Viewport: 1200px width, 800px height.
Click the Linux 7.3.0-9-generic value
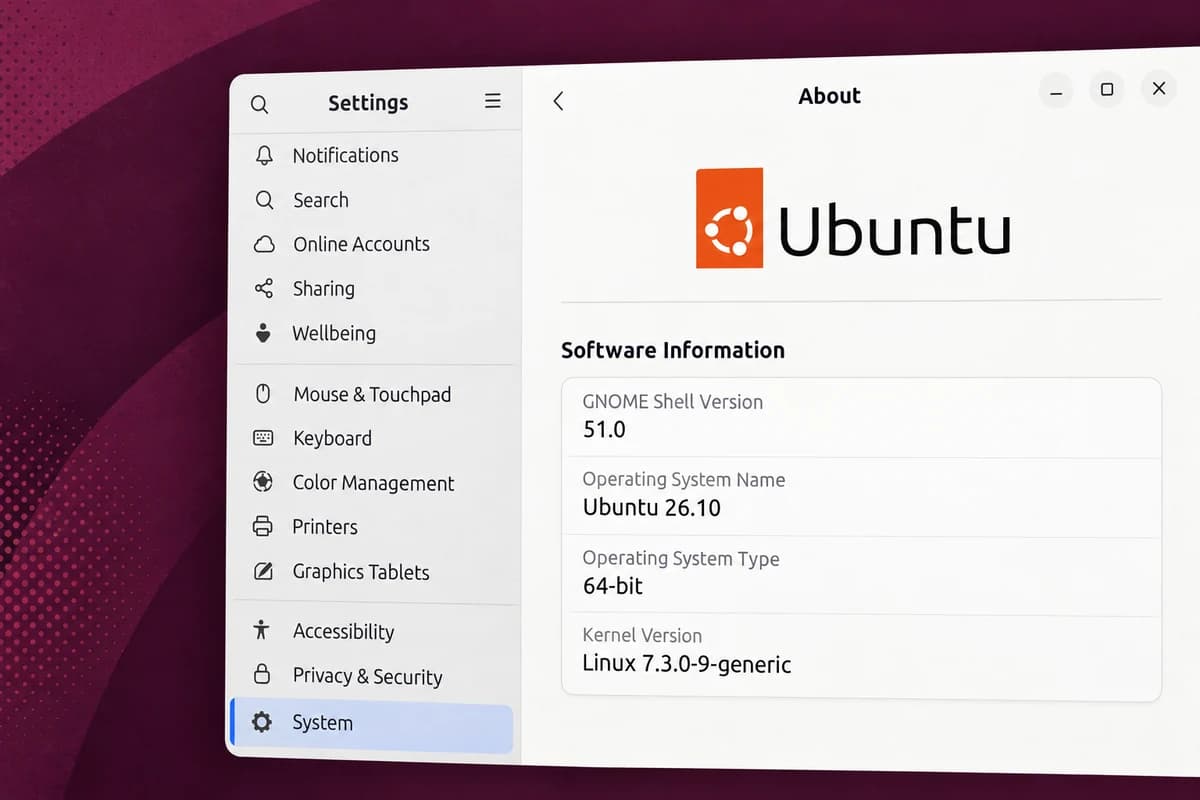pyautogui.click(x=687, y=663)
